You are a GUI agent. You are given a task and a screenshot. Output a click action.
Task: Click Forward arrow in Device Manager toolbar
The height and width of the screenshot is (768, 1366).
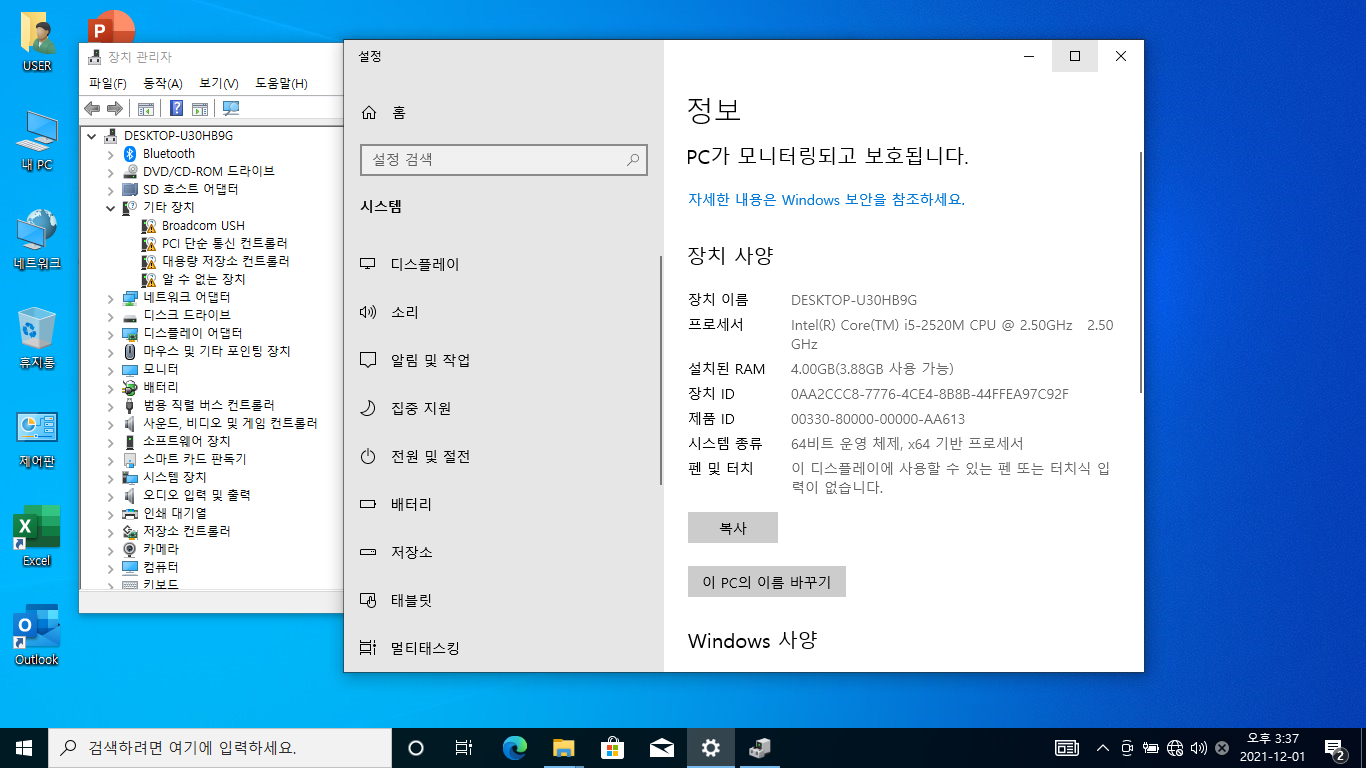[x=115, y=108]
